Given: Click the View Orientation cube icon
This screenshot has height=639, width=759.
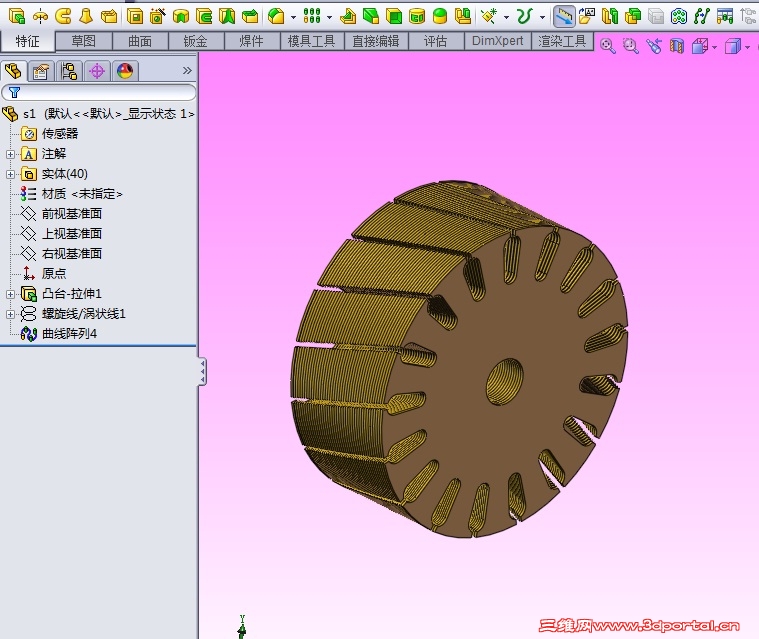Looking at the screenshot, I should click(700, 46).
